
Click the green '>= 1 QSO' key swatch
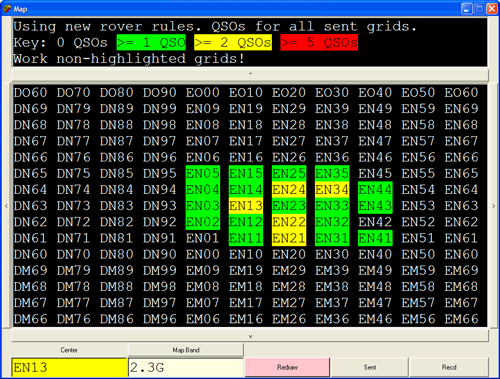pyautogui.click(x=151, y=43)
